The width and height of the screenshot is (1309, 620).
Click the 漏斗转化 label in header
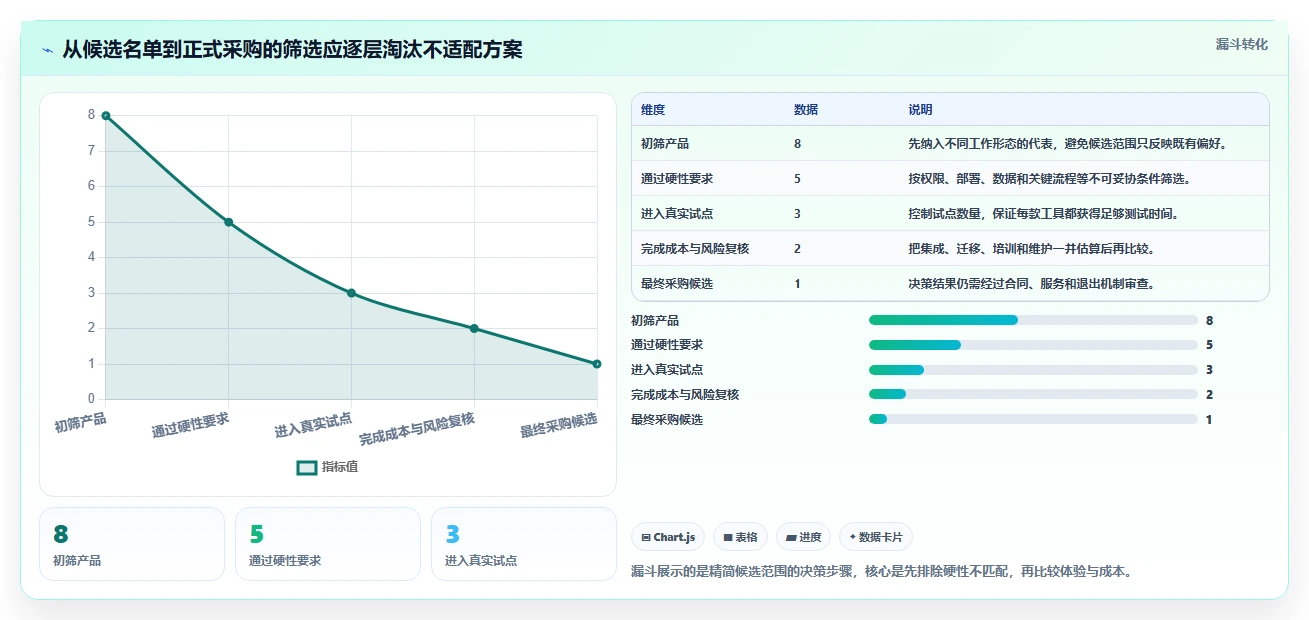coord(1242,44)
